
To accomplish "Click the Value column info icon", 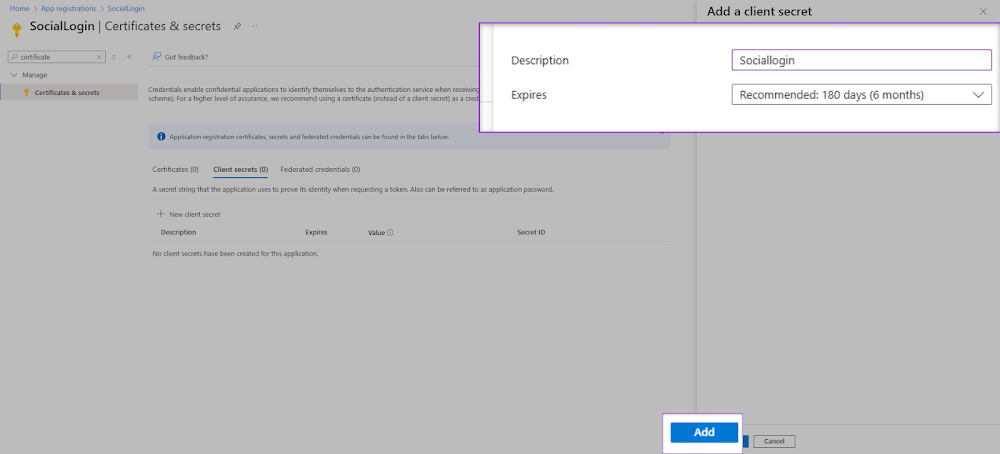I will pyautogui.click(x=390, y=232).
